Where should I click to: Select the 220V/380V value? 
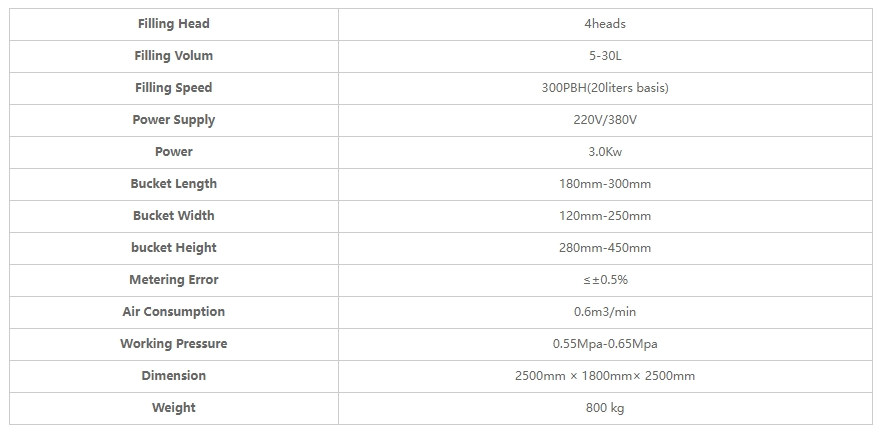(605, 120)
